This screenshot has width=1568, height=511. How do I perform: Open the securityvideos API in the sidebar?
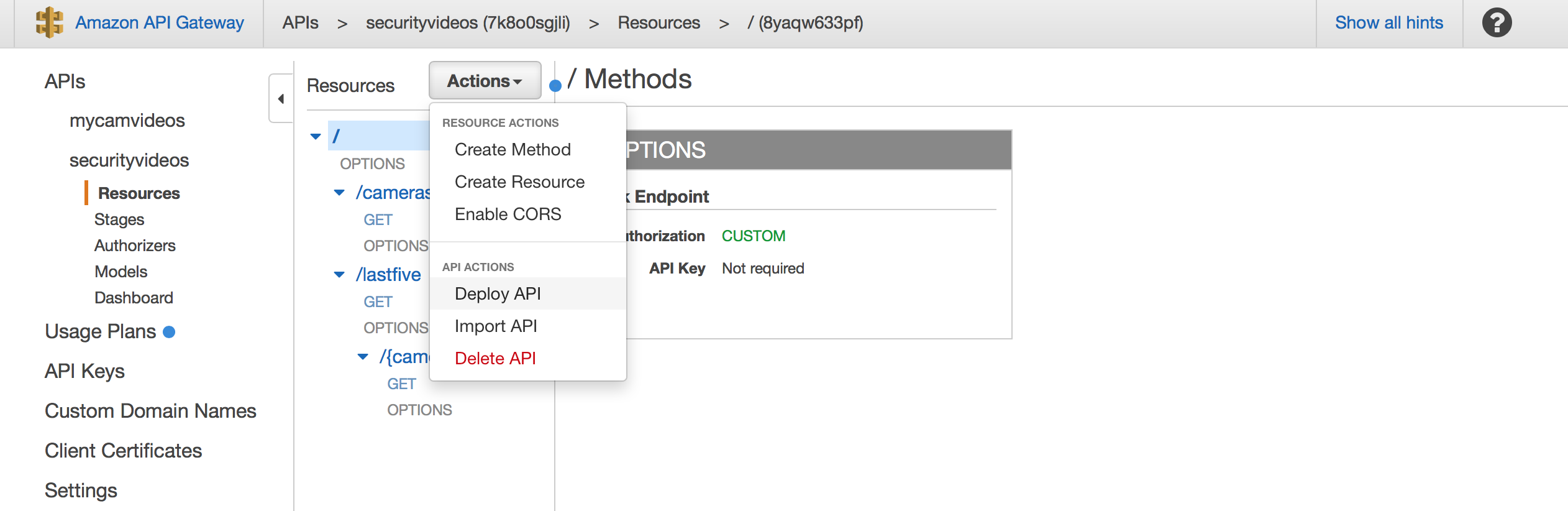click(129, 160)
